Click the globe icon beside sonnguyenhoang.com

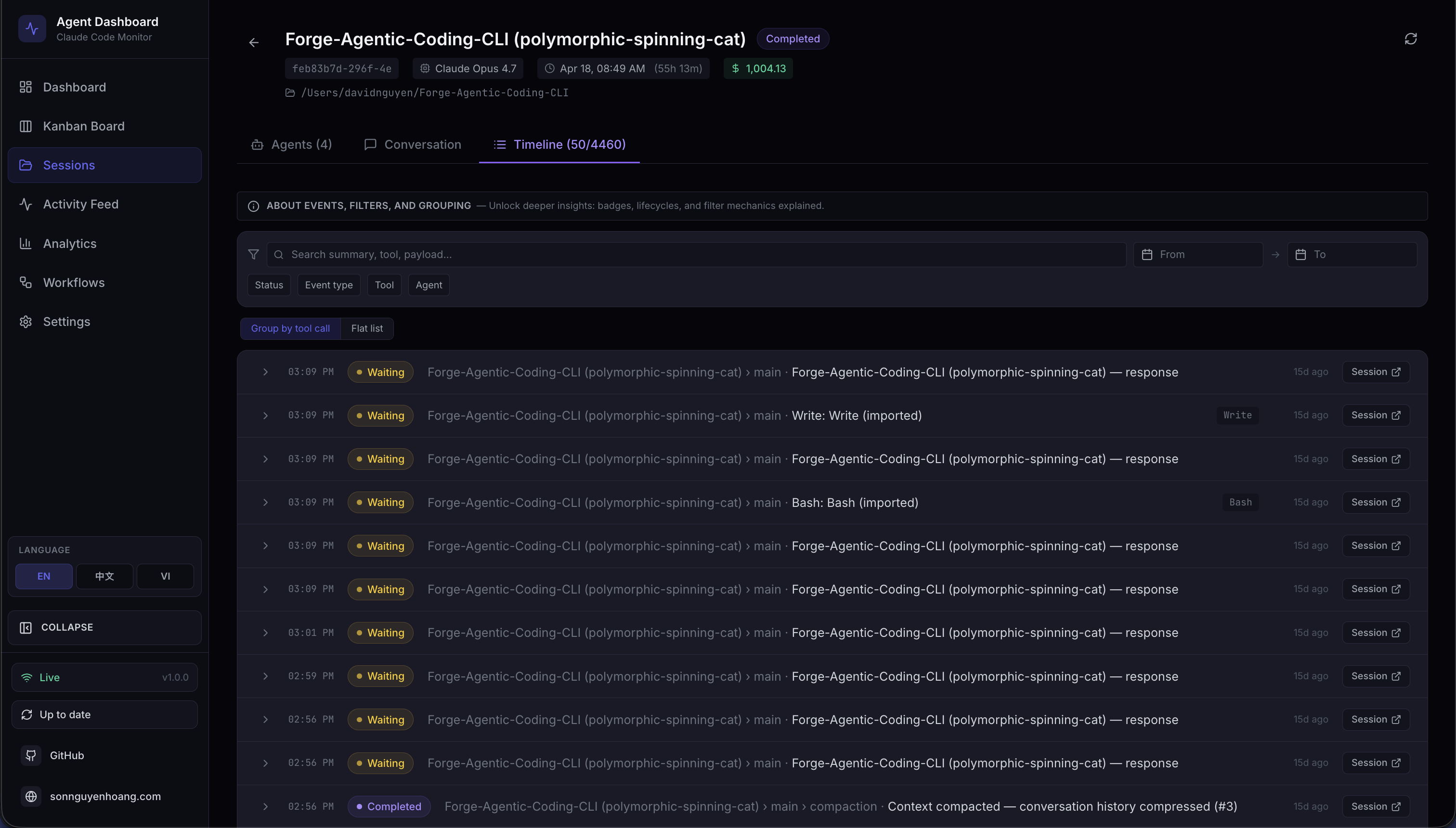click(31, 796)
